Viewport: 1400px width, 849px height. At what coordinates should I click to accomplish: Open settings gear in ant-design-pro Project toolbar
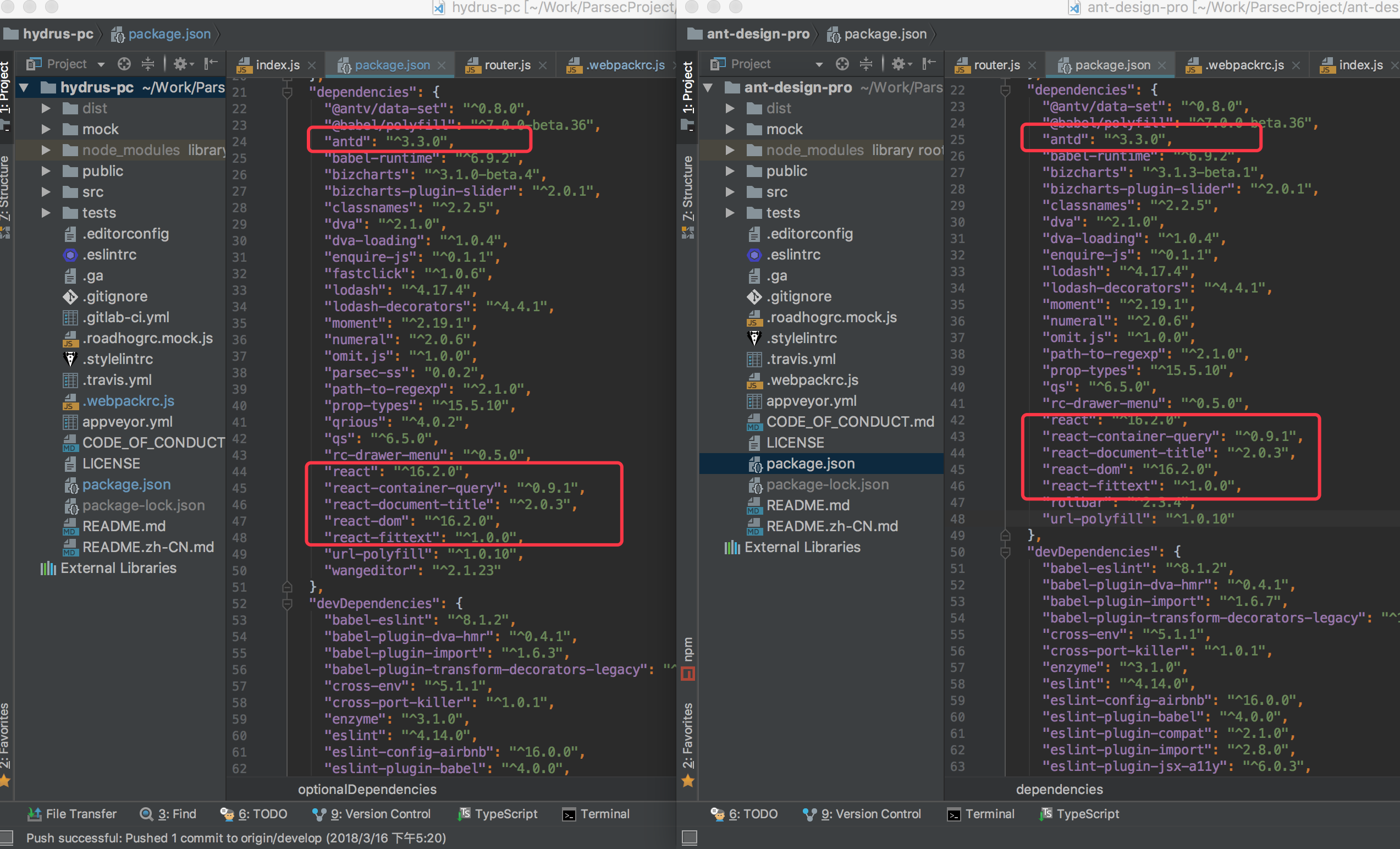point(901,64)
